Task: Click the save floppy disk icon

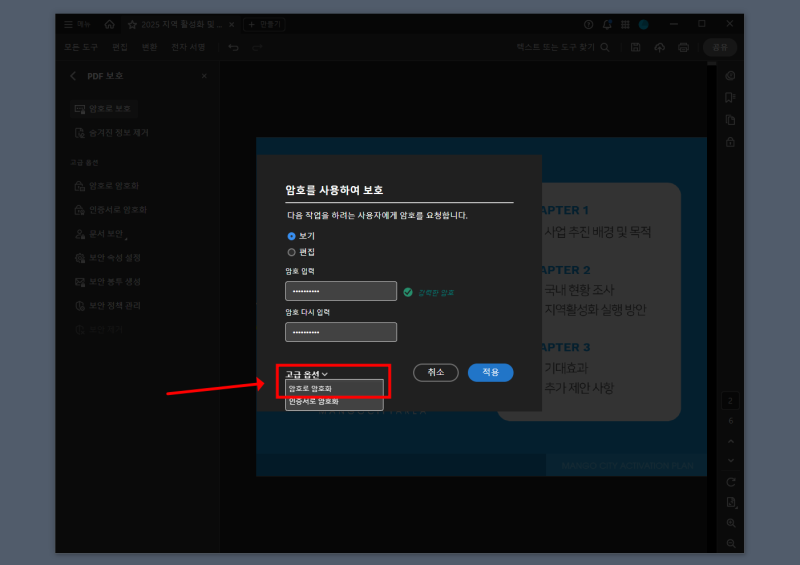Action: coord(636,47)
